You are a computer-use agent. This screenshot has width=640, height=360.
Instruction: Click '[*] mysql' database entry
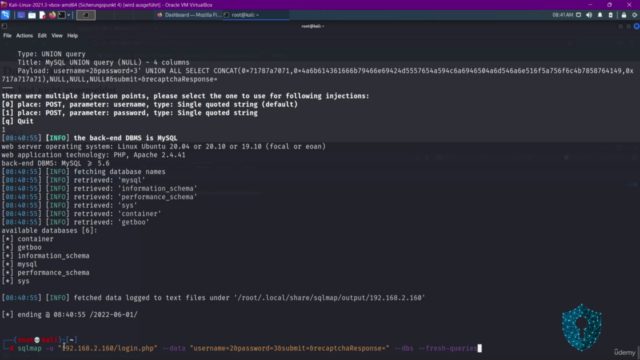(20, 264)
